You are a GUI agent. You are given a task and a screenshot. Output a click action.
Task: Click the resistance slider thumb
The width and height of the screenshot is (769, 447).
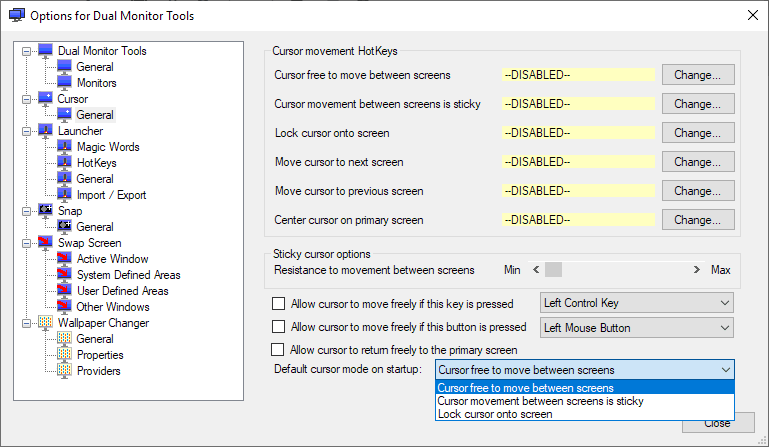[553, 269]
